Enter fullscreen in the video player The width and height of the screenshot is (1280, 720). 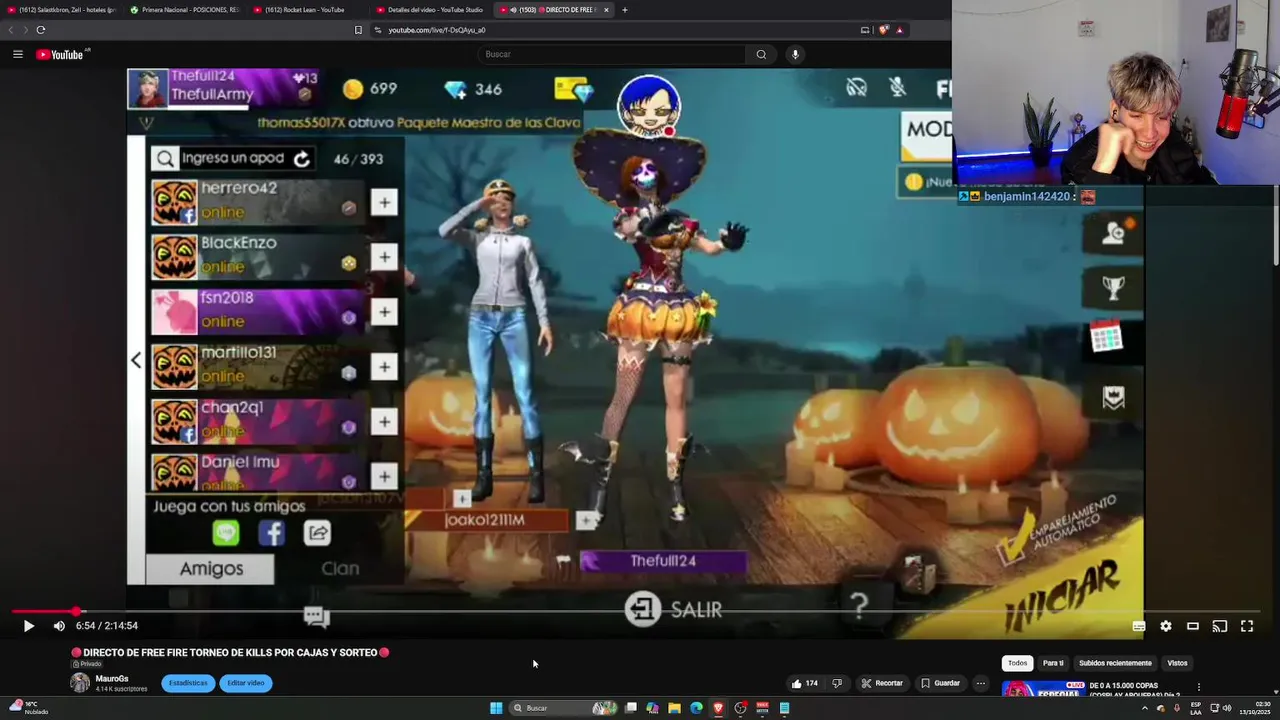pos(1247,626)
